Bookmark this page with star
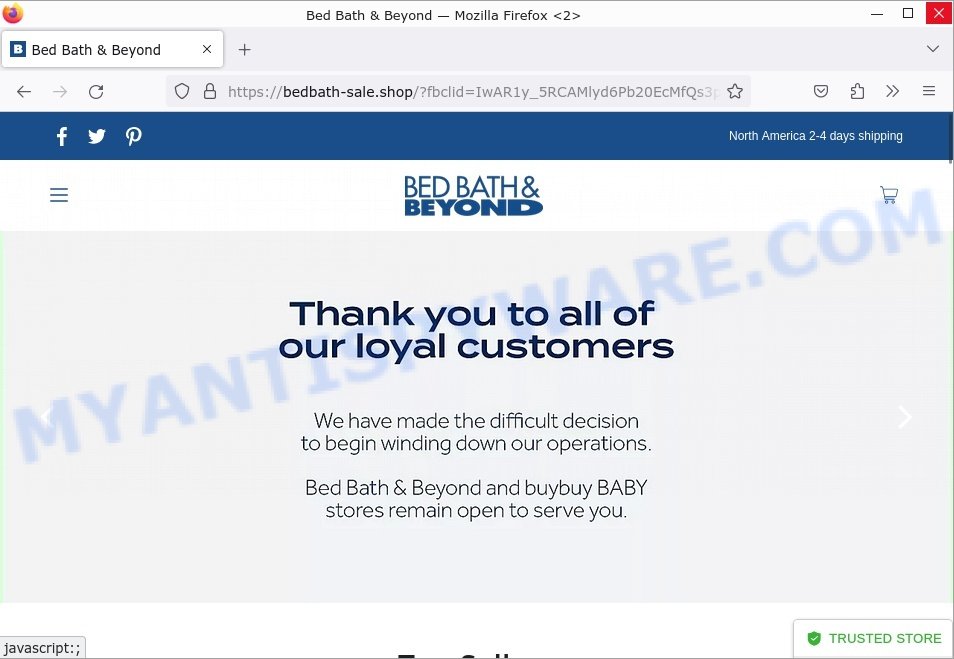954x659 pixels. pyautogui.click(x=735, y=91)
